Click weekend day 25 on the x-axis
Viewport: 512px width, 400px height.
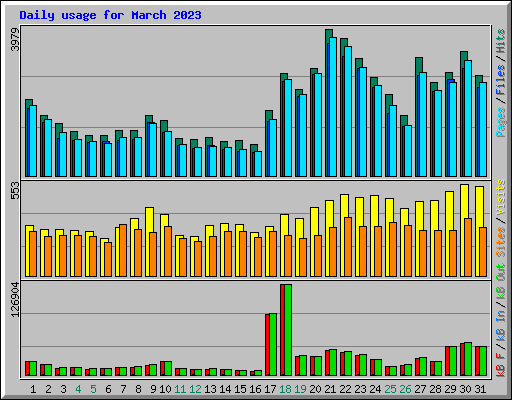pos(391,389)
